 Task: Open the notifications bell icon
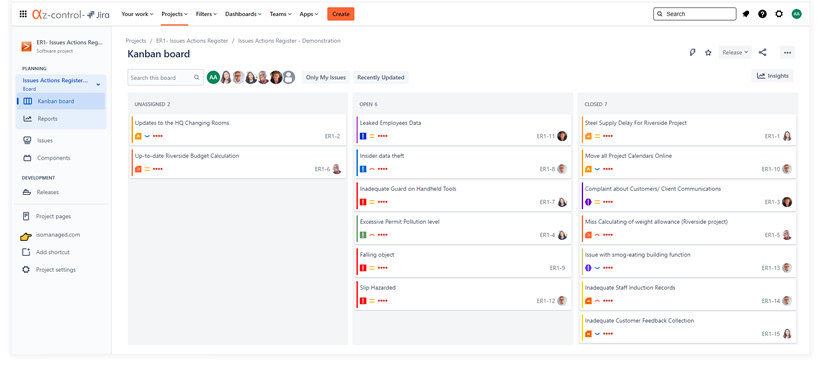(x=746, y=14)
